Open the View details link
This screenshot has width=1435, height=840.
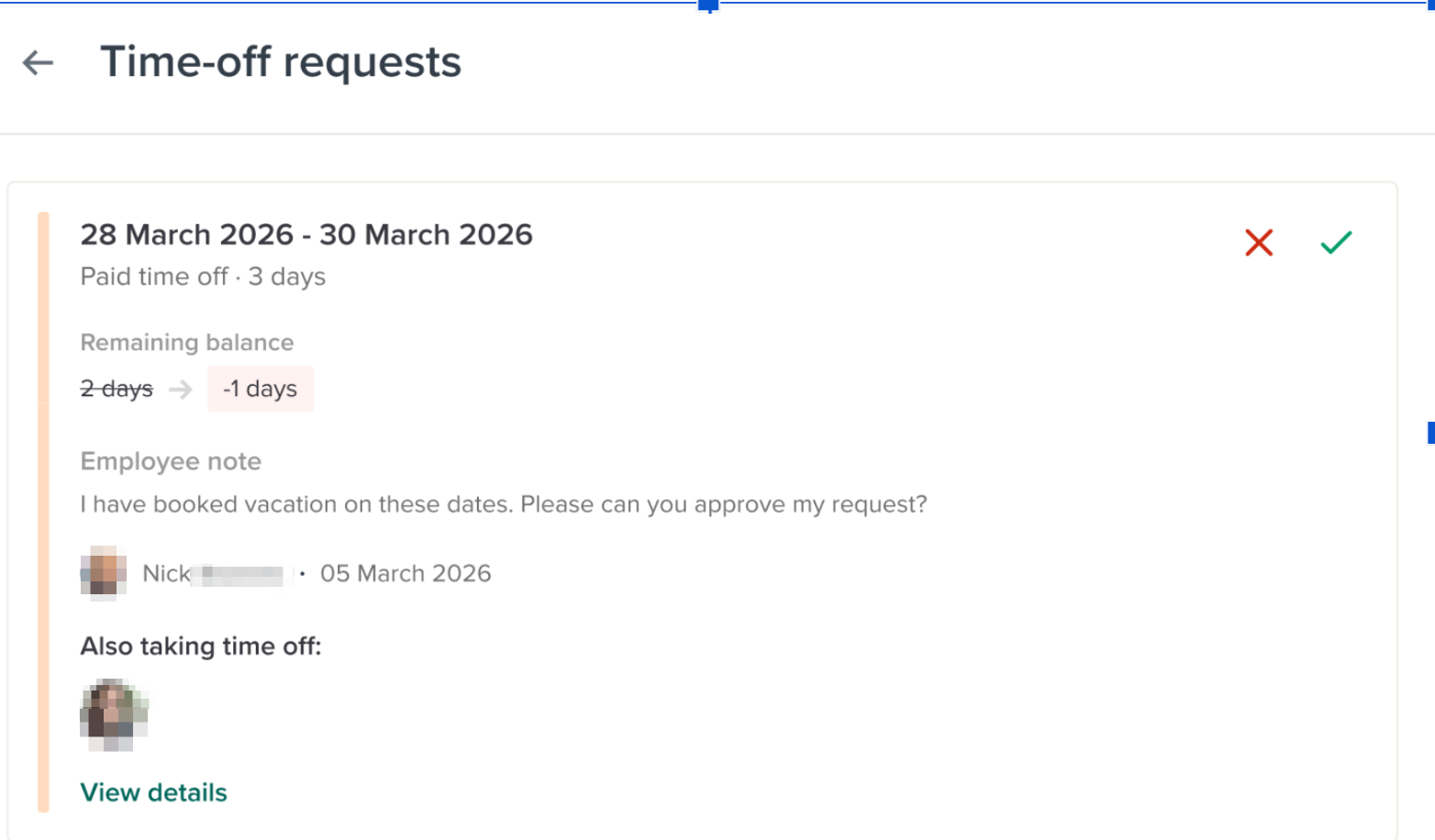pos(153,792)
